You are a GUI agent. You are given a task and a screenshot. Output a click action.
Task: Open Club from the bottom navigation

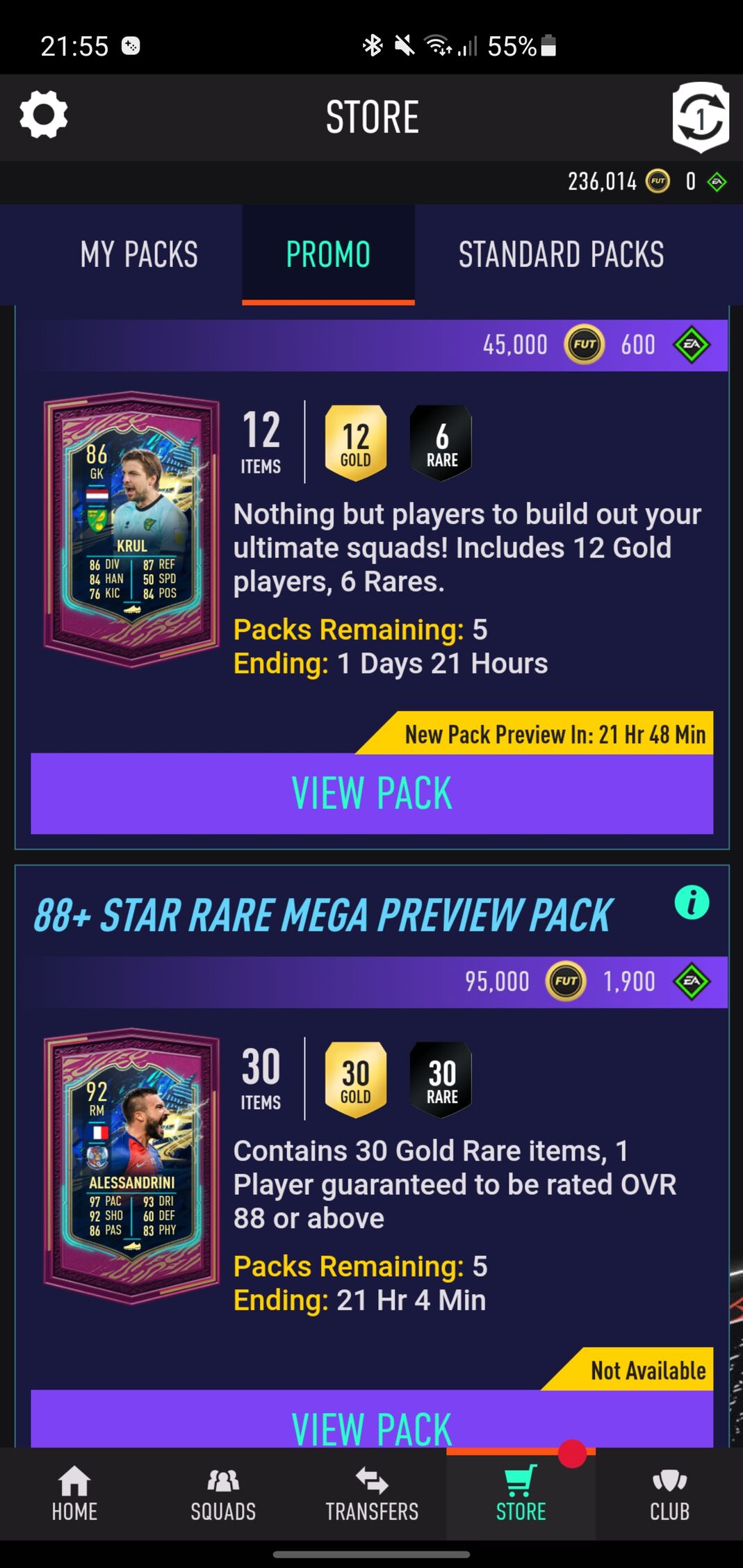click(669, 1494)
